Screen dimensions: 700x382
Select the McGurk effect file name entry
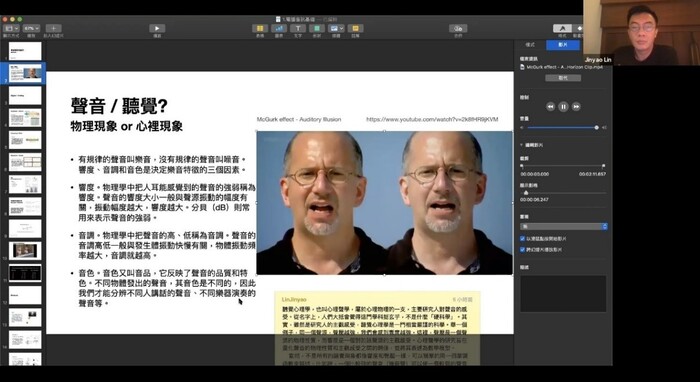coord(562,67)
